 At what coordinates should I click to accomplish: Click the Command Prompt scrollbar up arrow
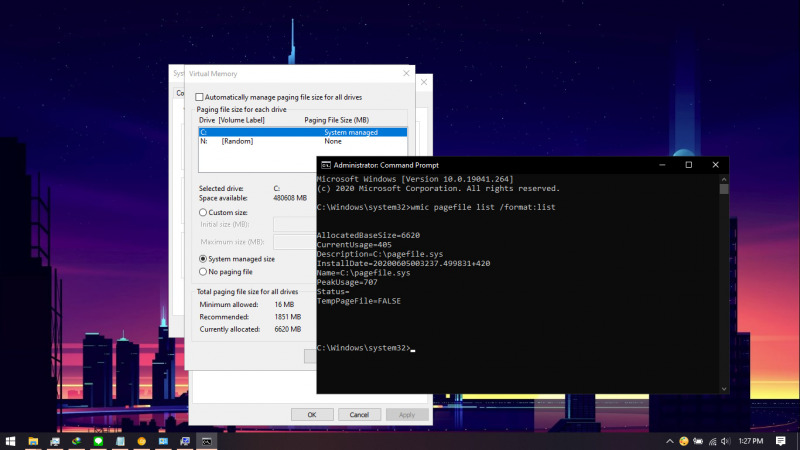click(x=724, y=179)
